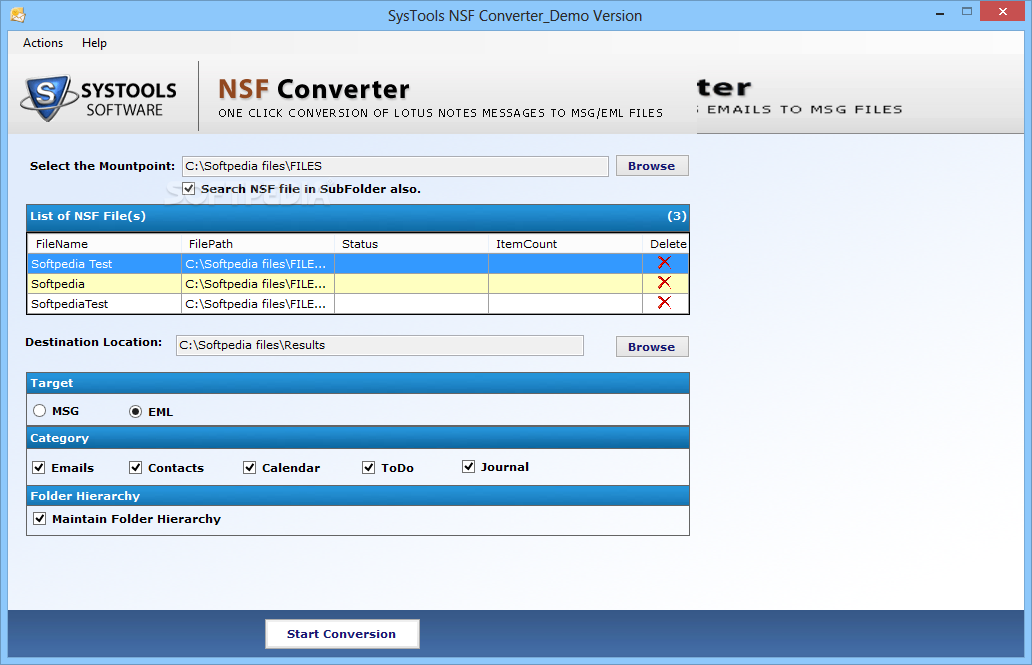Image resolution: width=1032 pixels, height=665 pixels.
Task: Start Conversion of NSF files
Action: tap(342, 634)
